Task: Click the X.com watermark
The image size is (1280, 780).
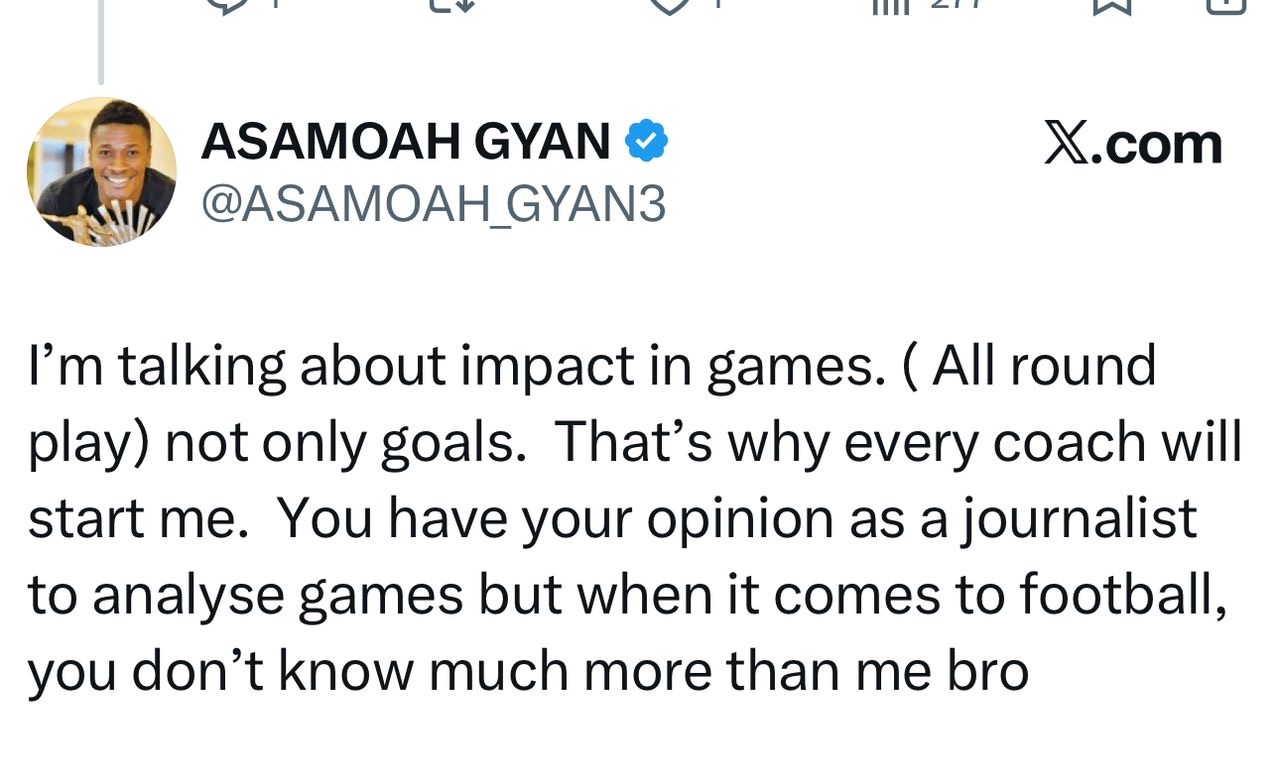Action: tap(1132, 145)
